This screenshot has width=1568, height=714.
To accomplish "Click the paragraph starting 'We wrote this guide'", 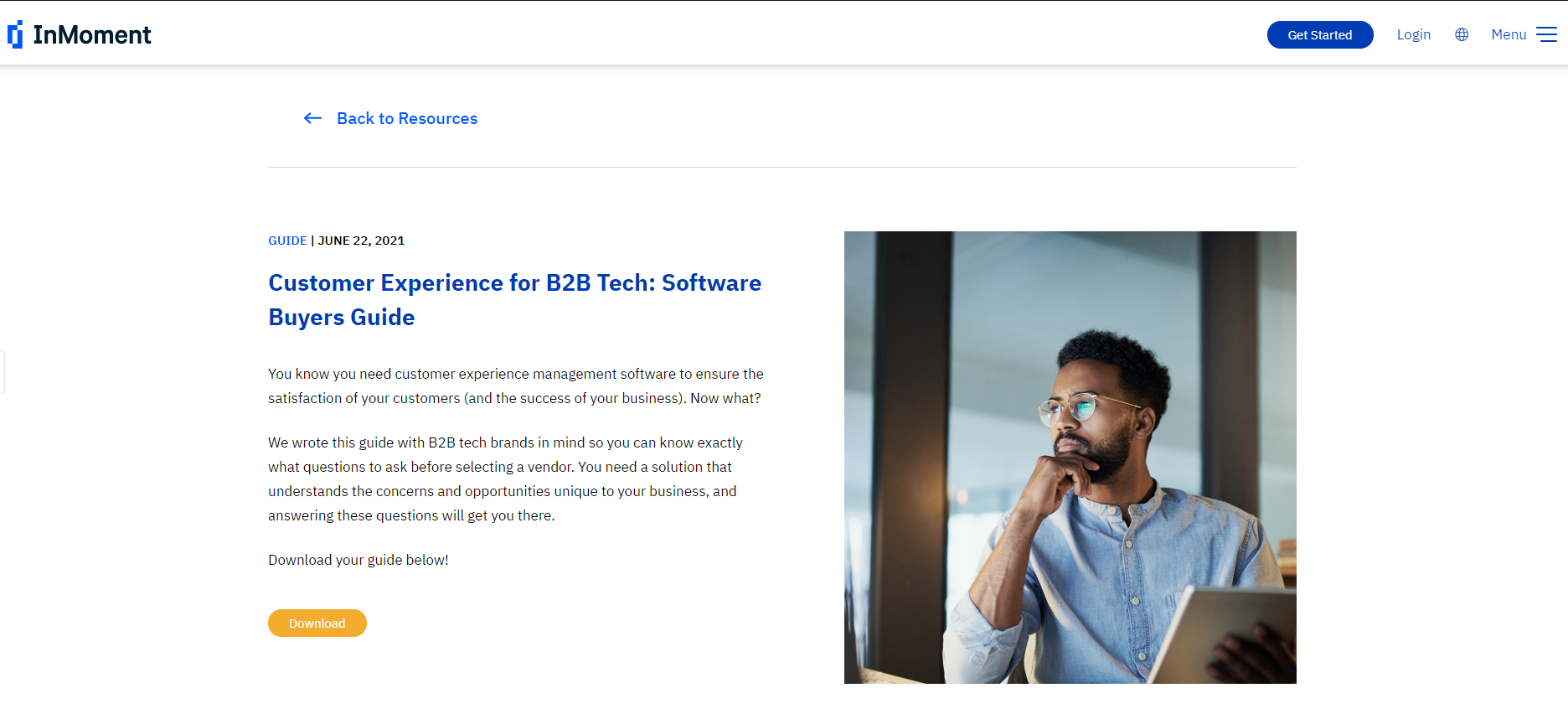I will [506, 479].
